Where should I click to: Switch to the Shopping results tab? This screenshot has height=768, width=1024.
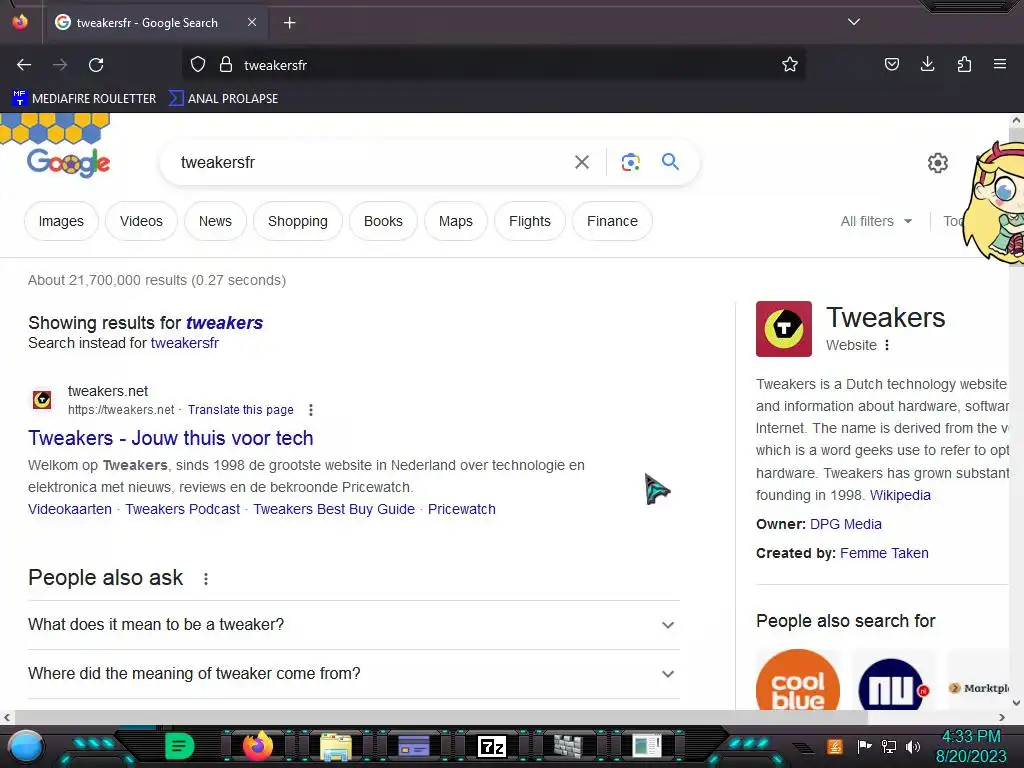tap(298, 221)
